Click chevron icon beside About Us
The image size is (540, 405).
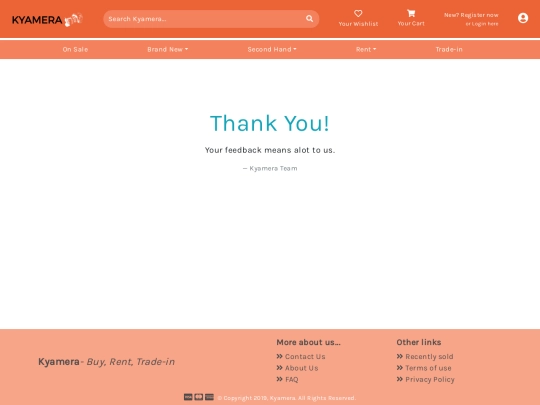point(279,367)
